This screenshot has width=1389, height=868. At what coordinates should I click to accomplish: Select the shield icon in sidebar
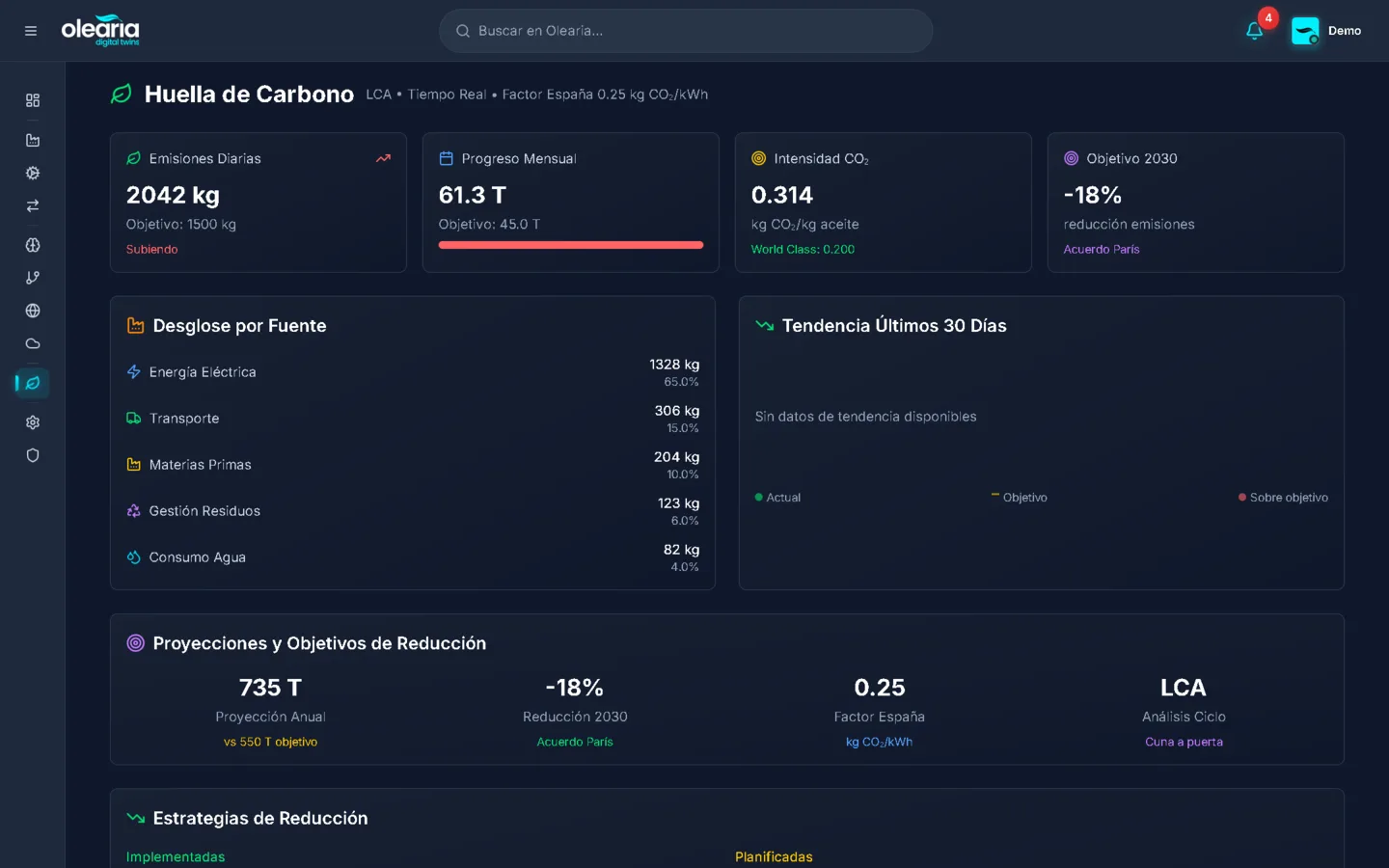(33, 455)
